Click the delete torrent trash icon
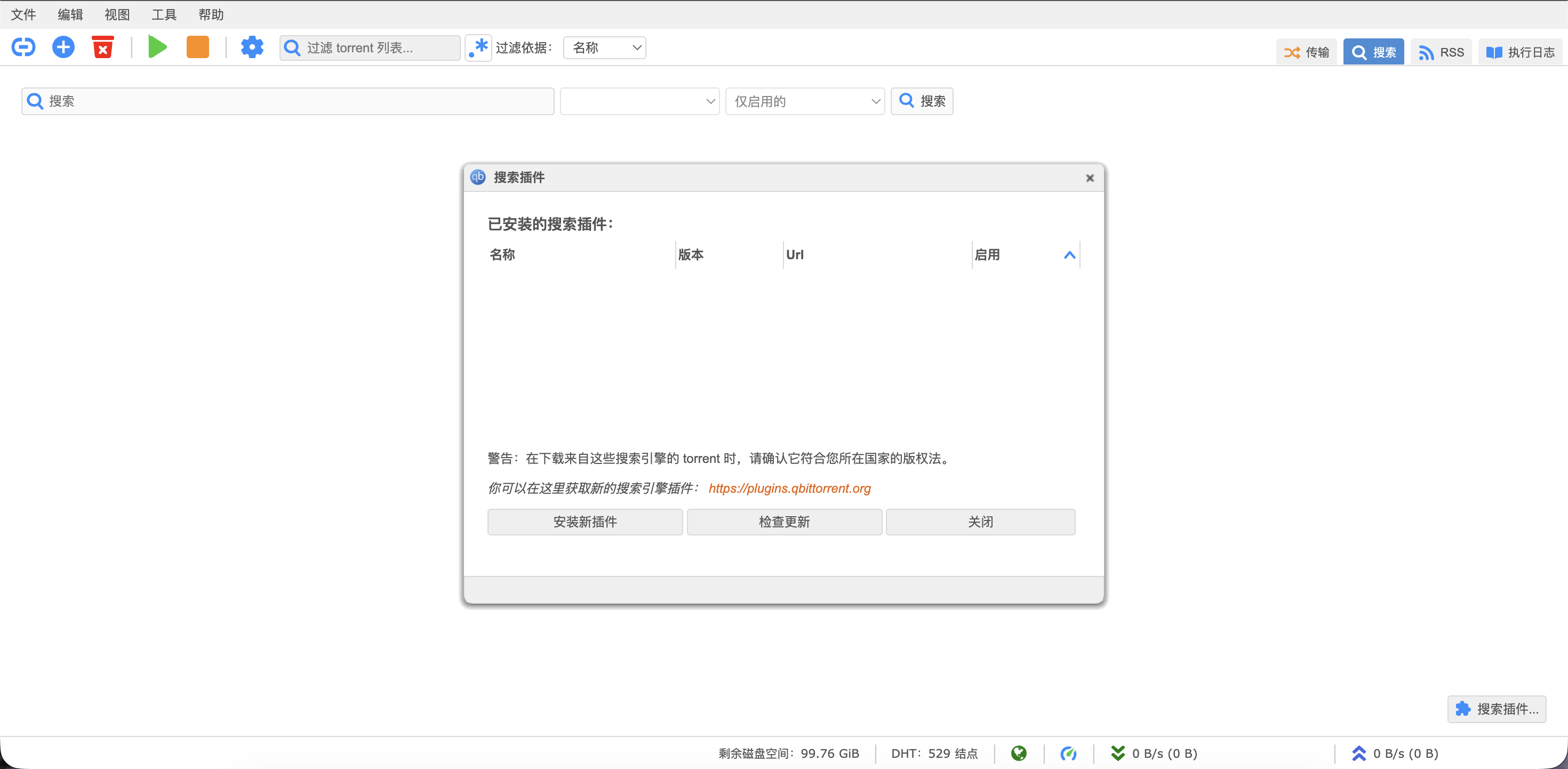1568x769 pixels. [x=102, y=47]
